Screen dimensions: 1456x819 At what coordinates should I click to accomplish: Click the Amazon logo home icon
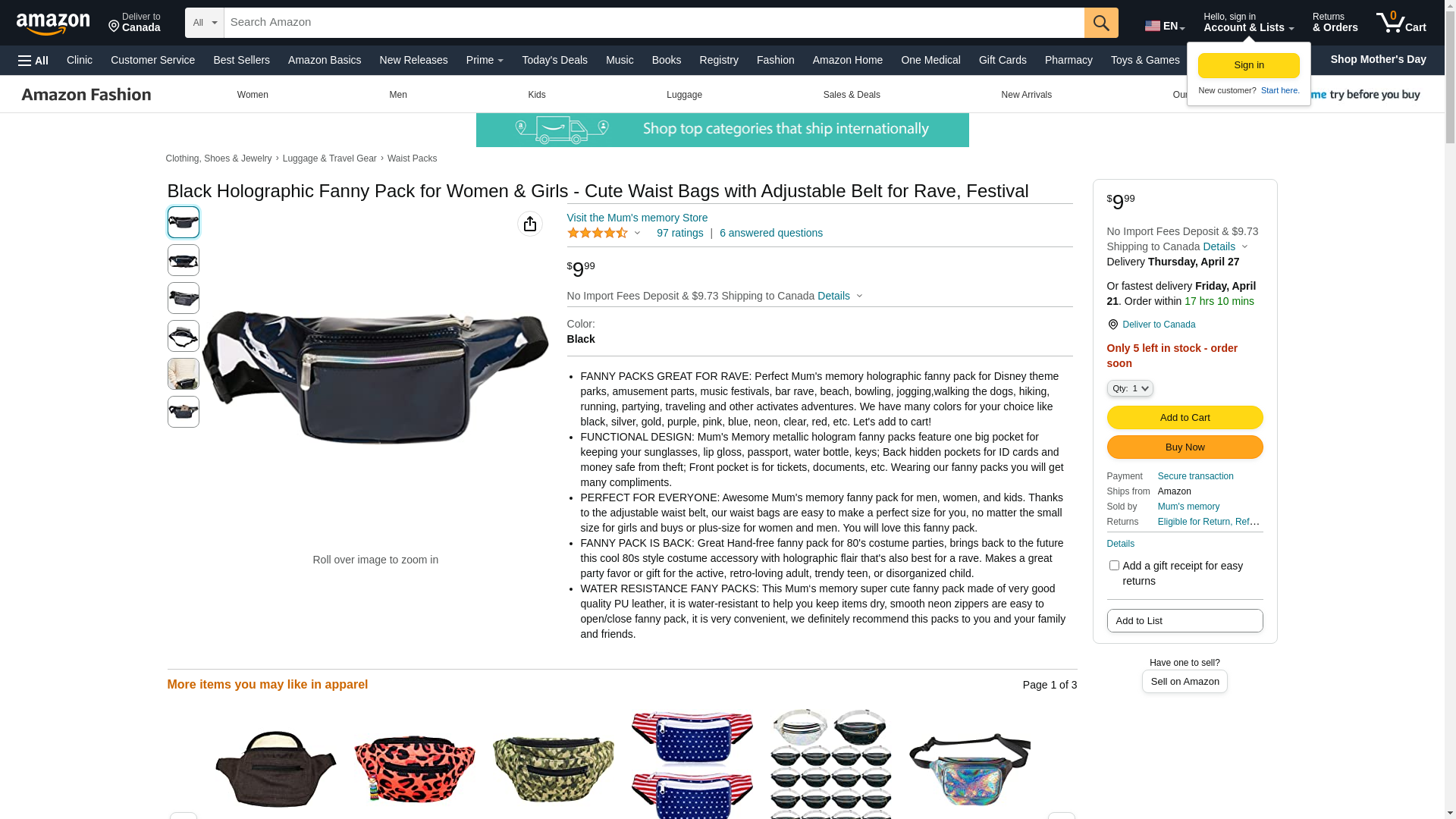(x=53, y=24)
